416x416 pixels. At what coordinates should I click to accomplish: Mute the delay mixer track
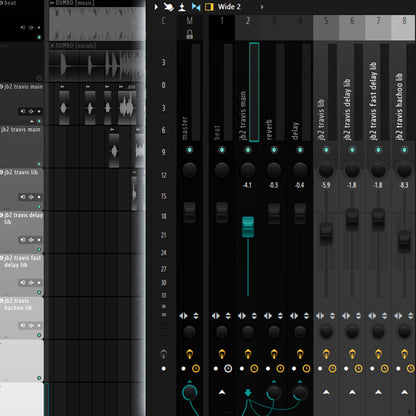pyautogui.click(x=300, y=150)
